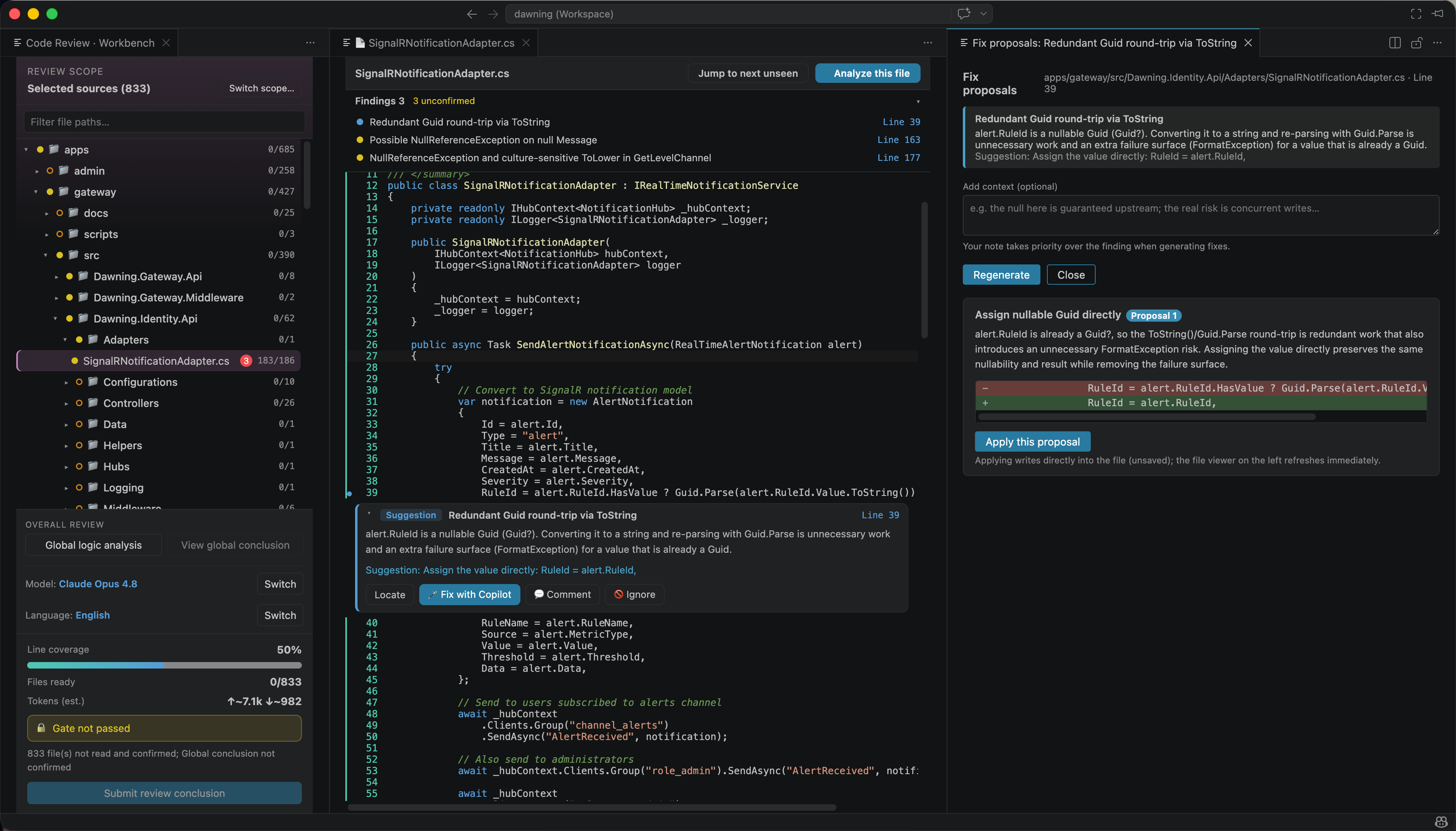Viewport: 1456px width, 831px height.
Task: Expand the Configurations folder
Action: [66, 382]
